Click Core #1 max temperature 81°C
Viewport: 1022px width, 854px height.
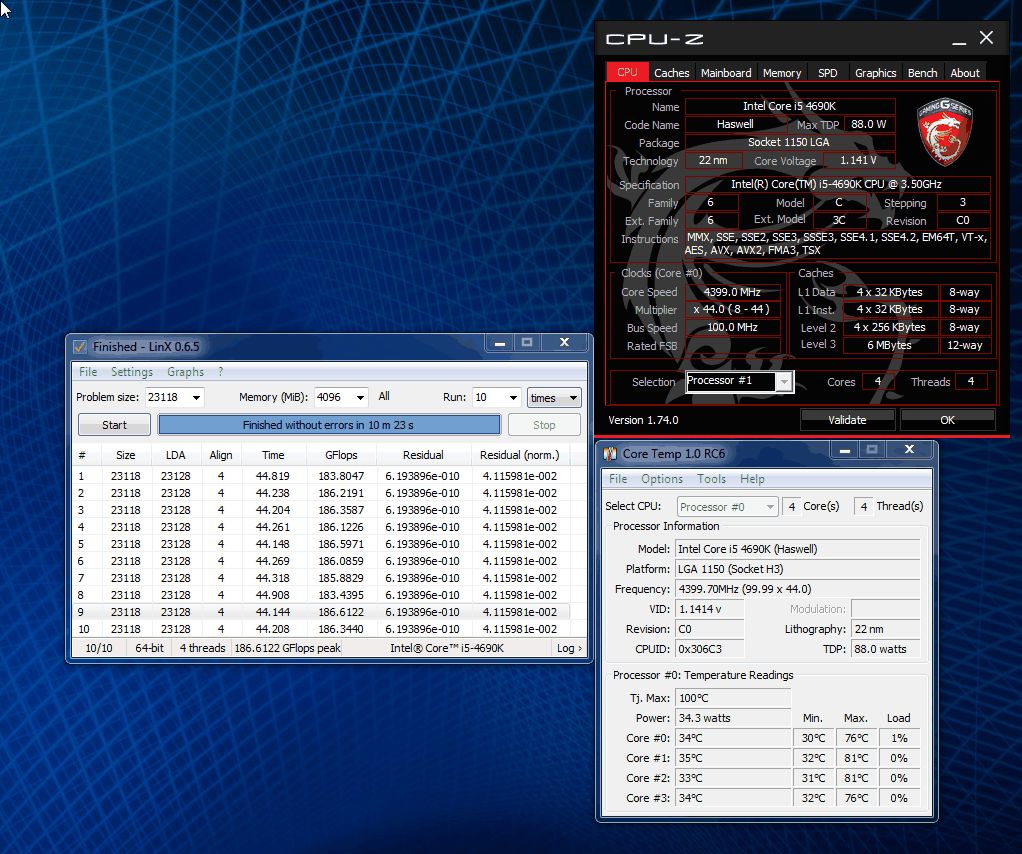point(856,758)
